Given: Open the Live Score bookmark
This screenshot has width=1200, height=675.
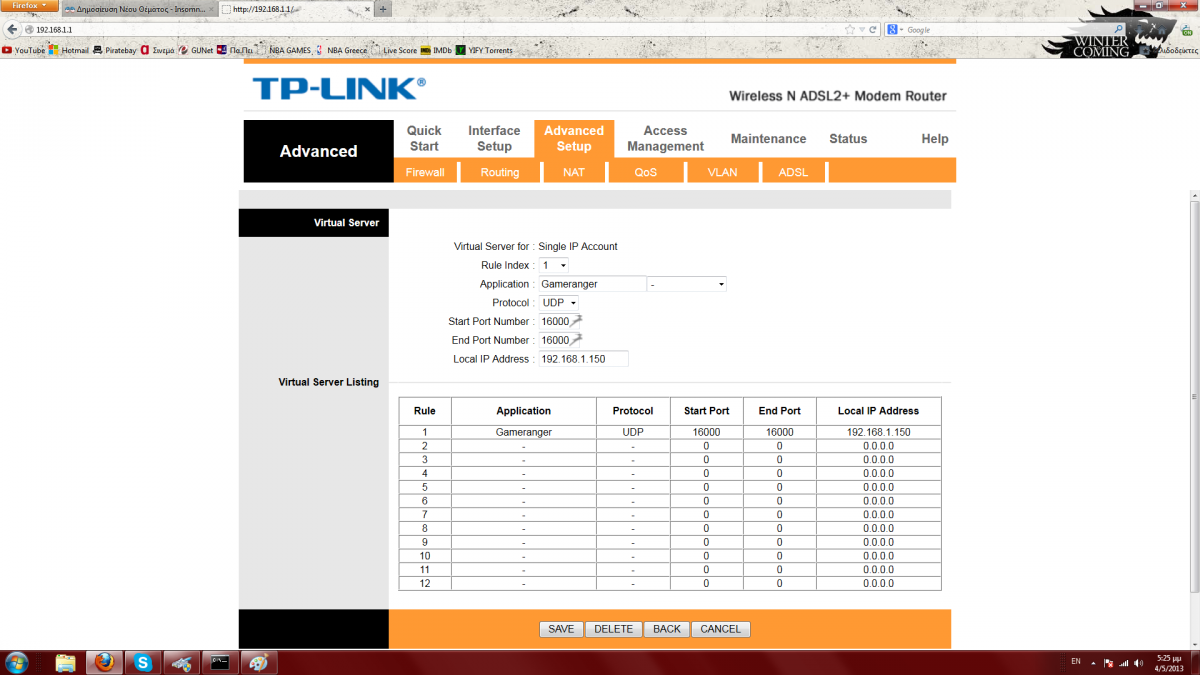Looking at the screenshot, I should pos(394,50).
